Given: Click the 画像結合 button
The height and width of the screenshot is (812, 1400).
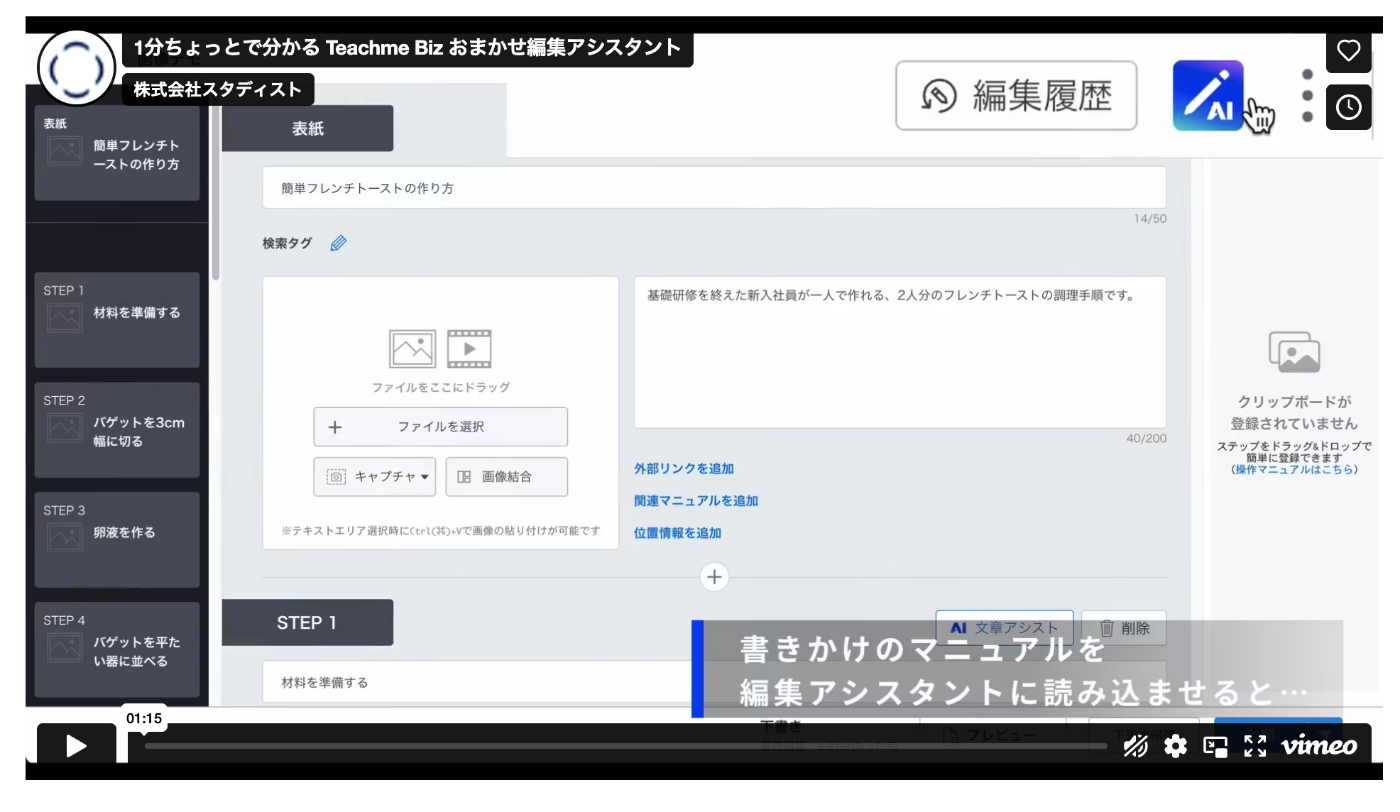Looking at the screenshot, I should click(x=507, y=477).
